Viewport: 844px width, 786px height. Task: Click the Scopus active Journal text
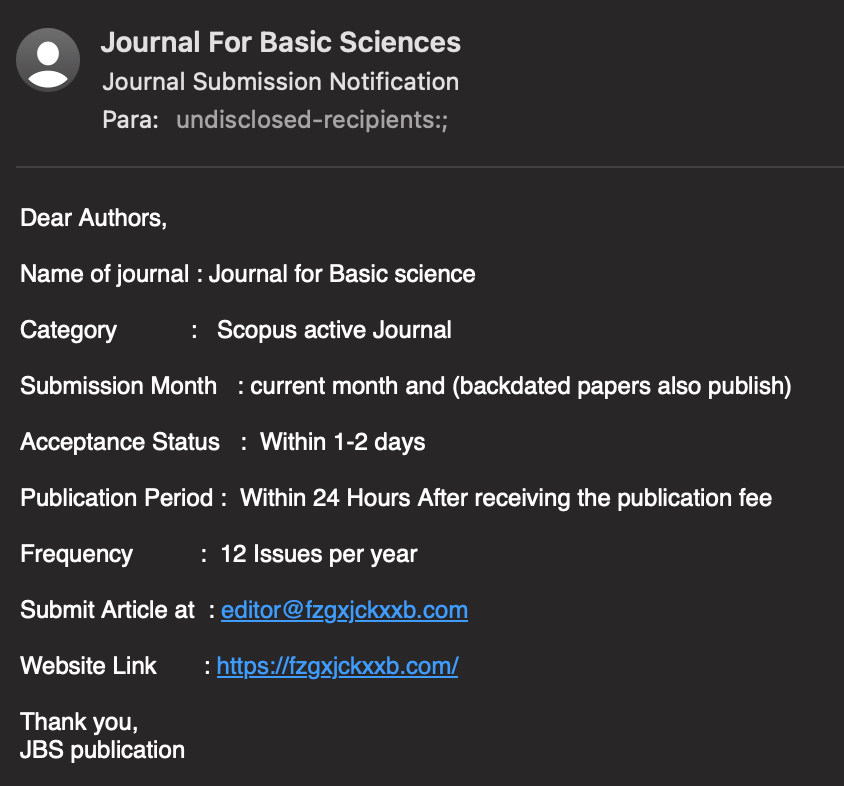334,330
